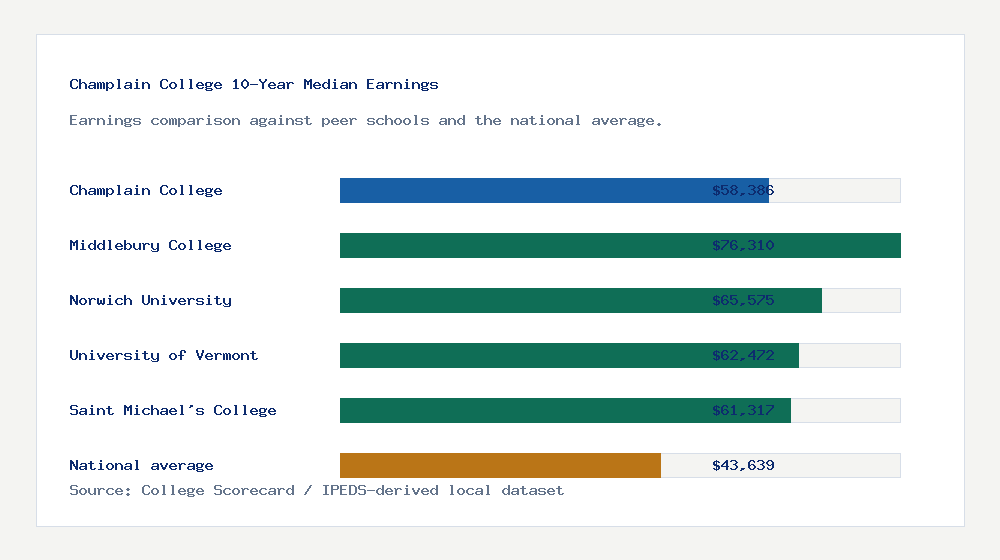Click the '$58,386' value
Screen dimensions: 1000x560
click(743, 191)
